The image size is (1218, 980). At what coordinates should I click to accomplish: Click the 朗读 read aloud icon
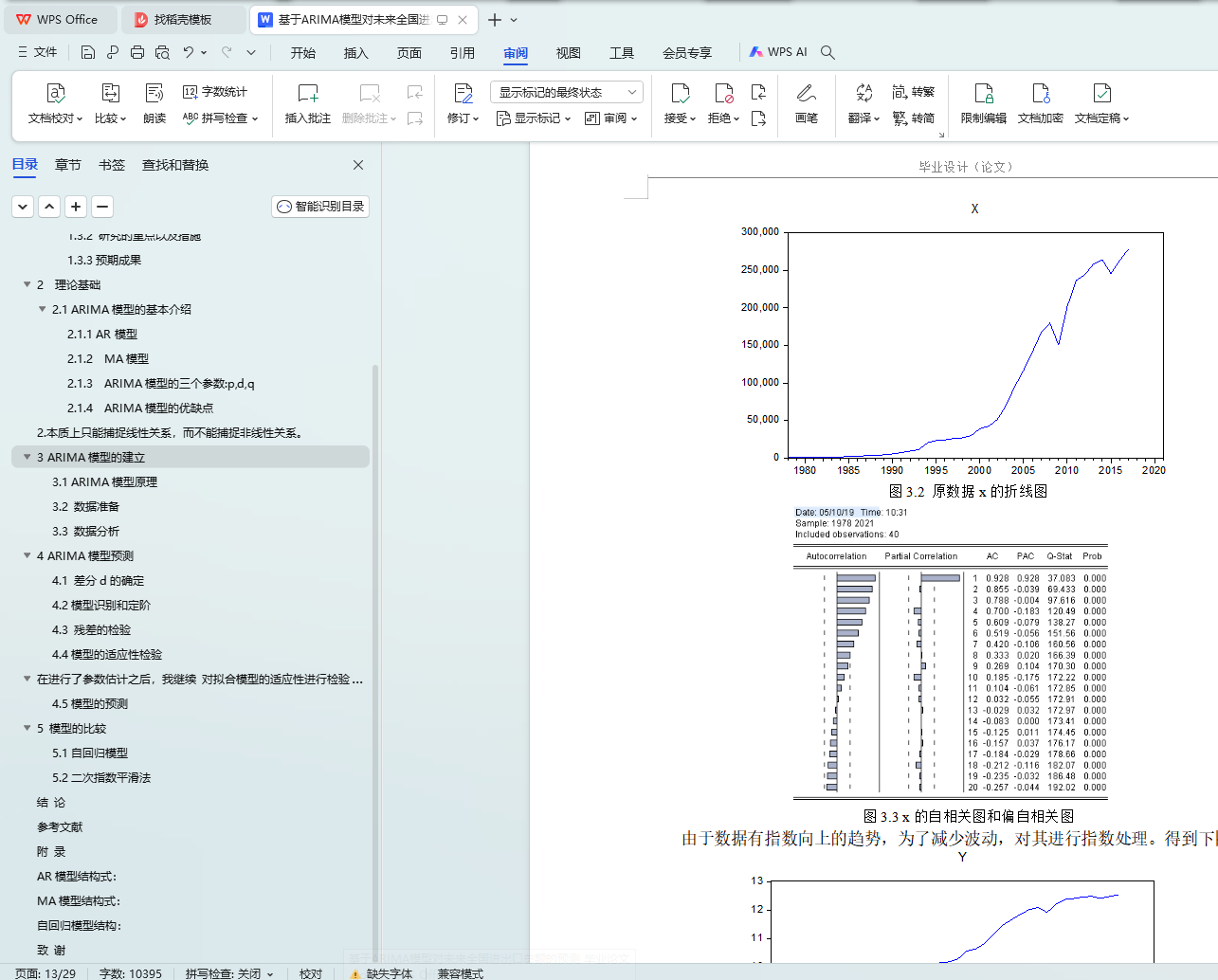[155, 93]
